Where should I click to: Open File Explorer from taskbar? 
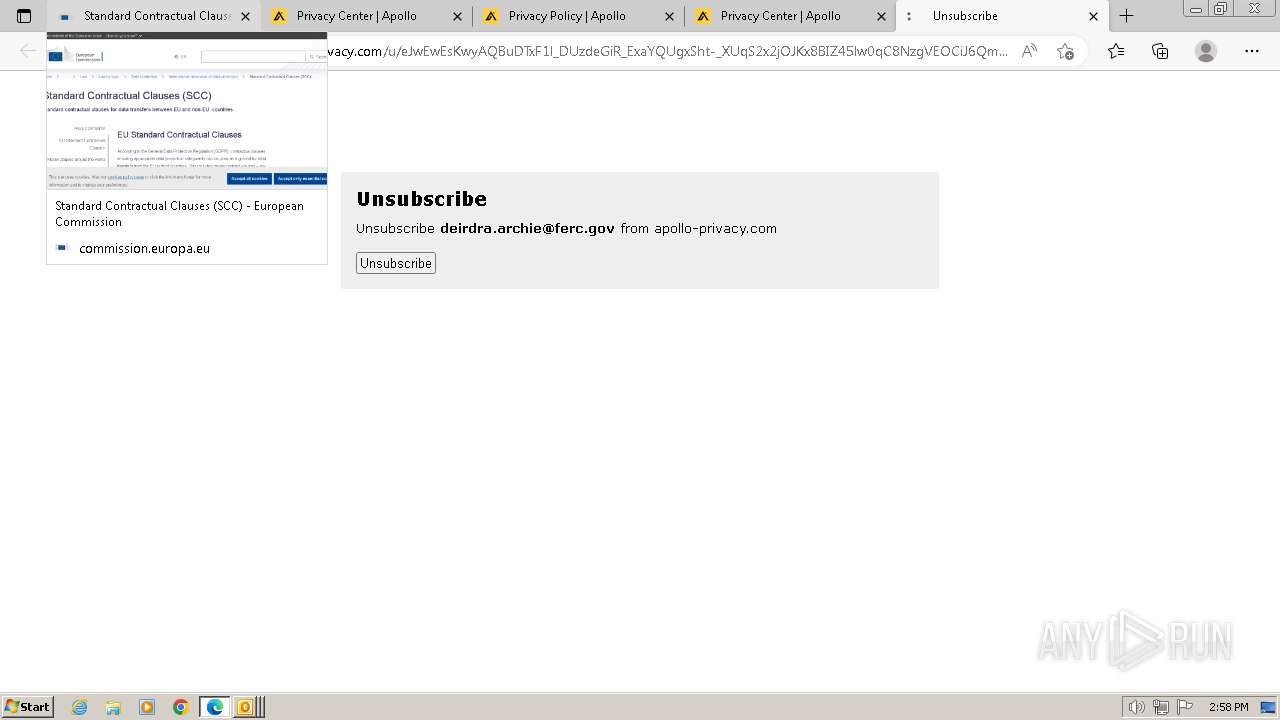tap(113, 707)
